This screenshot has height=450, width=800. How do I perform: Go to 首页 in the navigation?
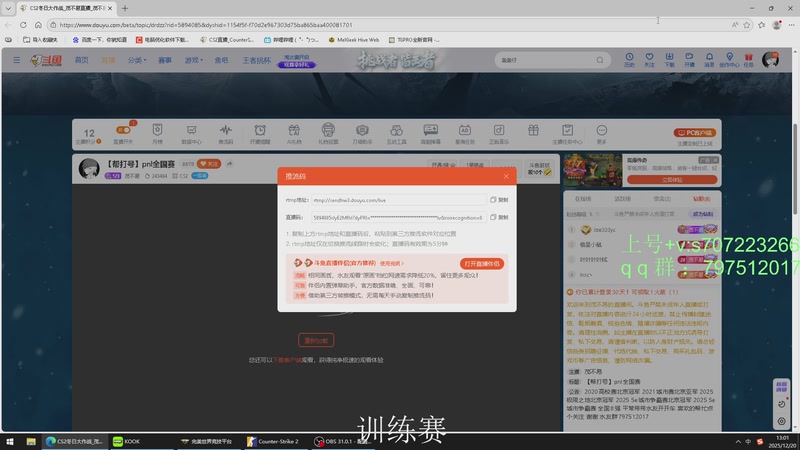click(x=82, y=60)
